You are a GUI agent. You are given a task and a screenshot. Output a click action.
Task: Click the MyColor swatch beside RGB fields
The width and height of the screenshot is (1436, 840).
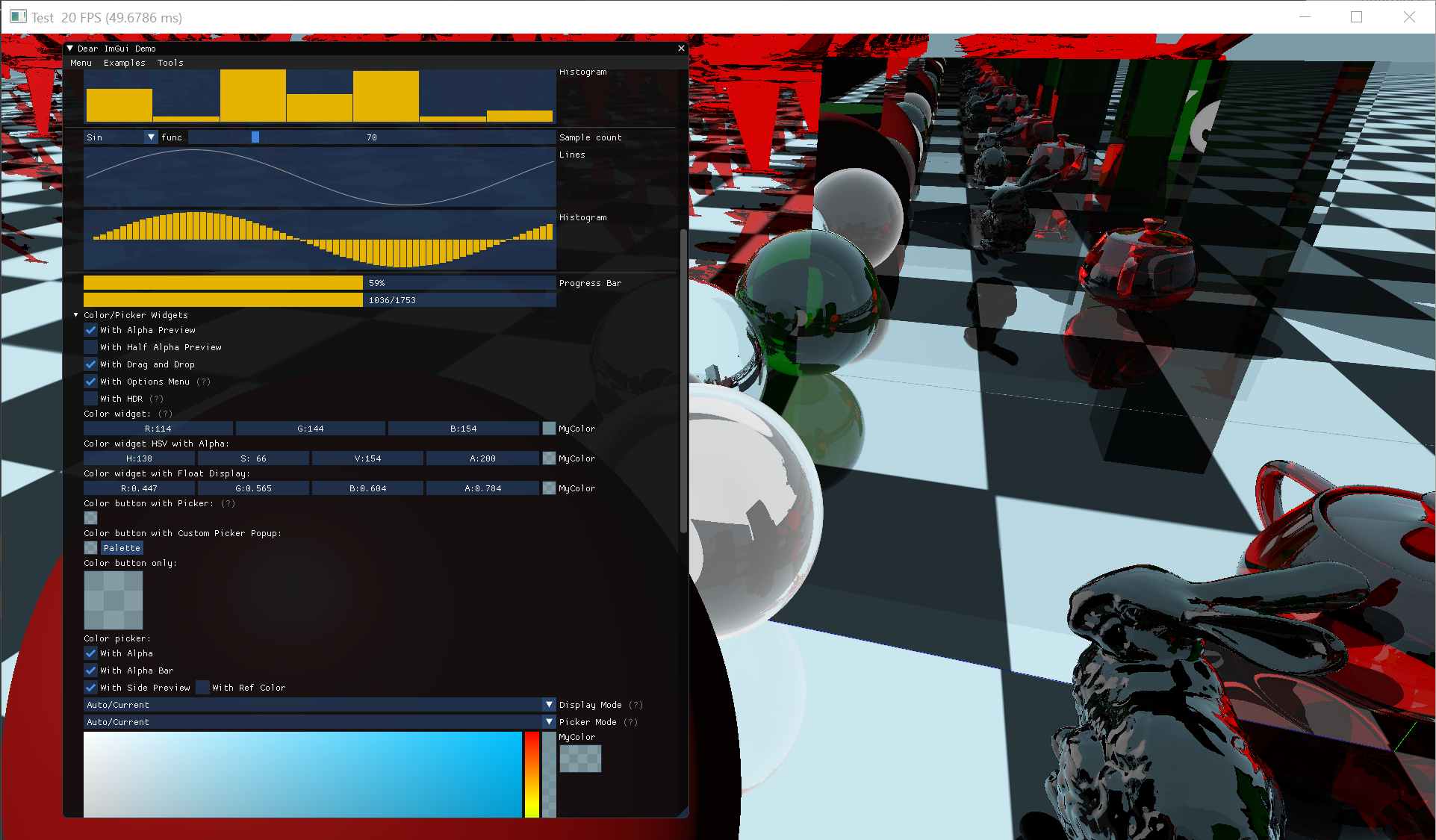pos(549,429)
